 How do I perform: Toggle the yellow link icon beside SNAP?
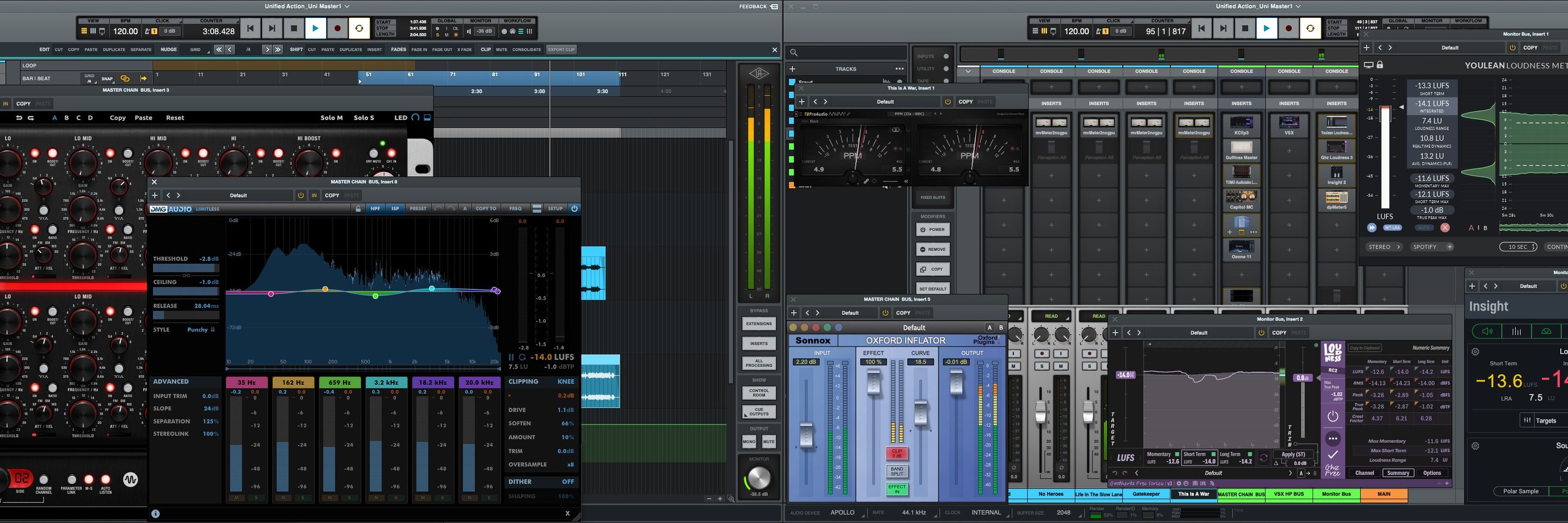(125, 78)
